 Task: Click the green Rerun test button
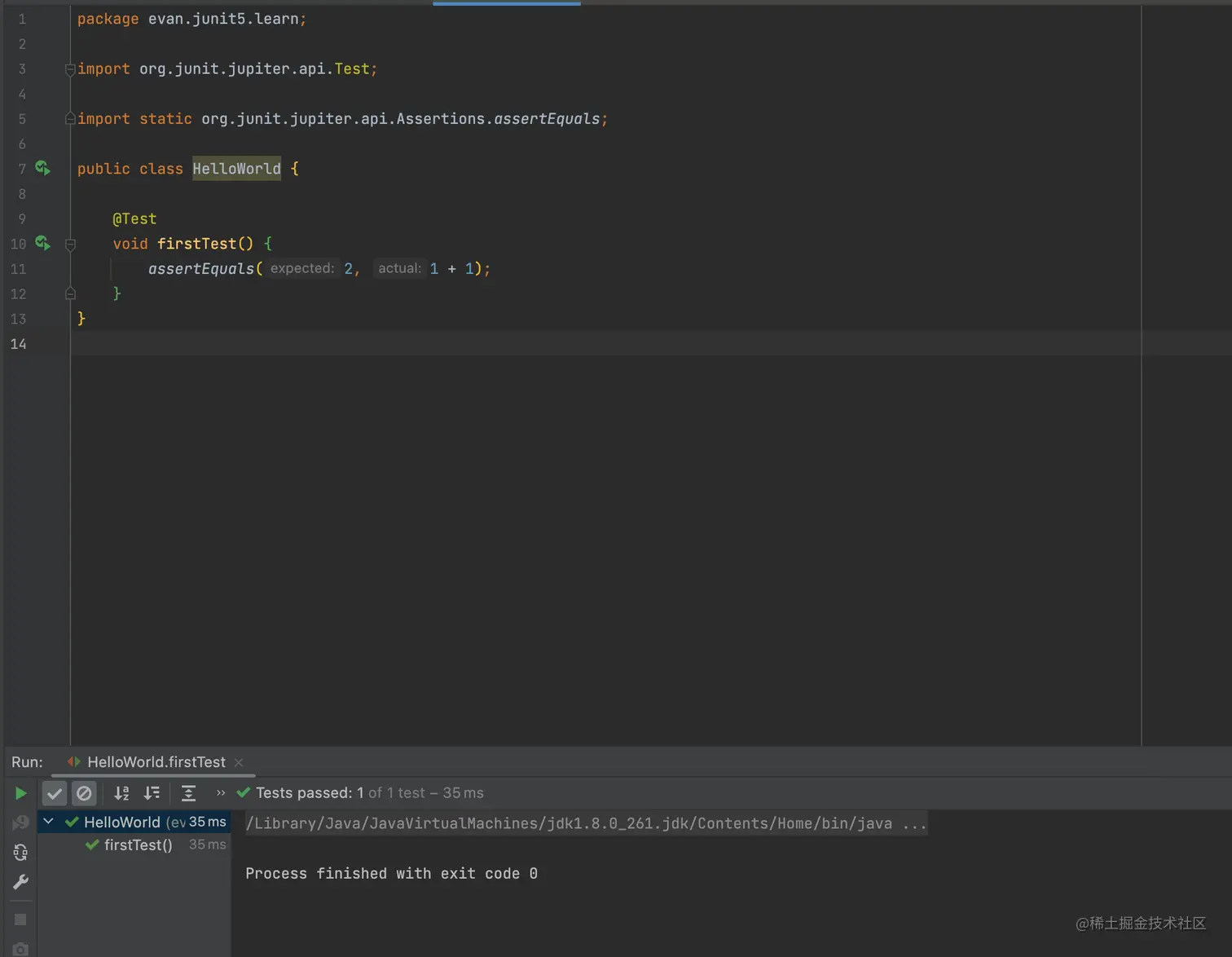pyautogui.click(x=20, y=793)
